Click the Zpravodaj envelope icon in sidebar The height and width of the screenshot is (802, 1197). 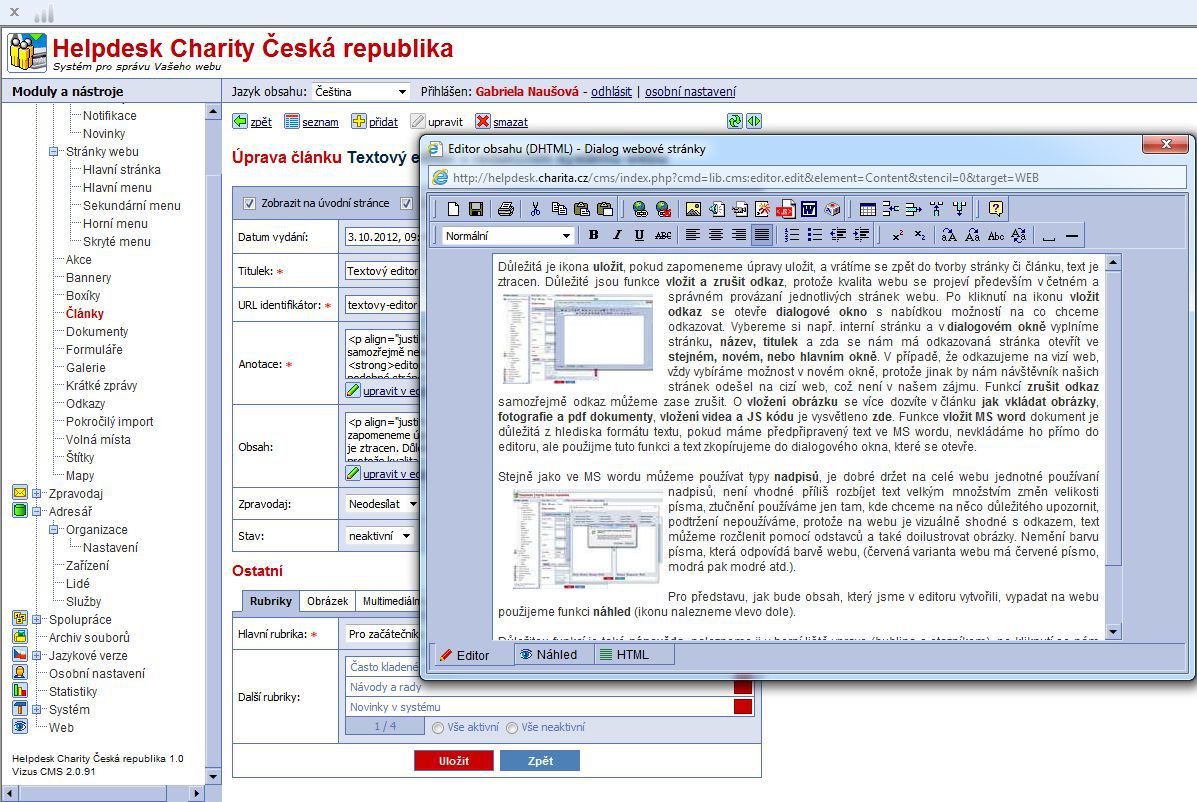click(20, 493)
